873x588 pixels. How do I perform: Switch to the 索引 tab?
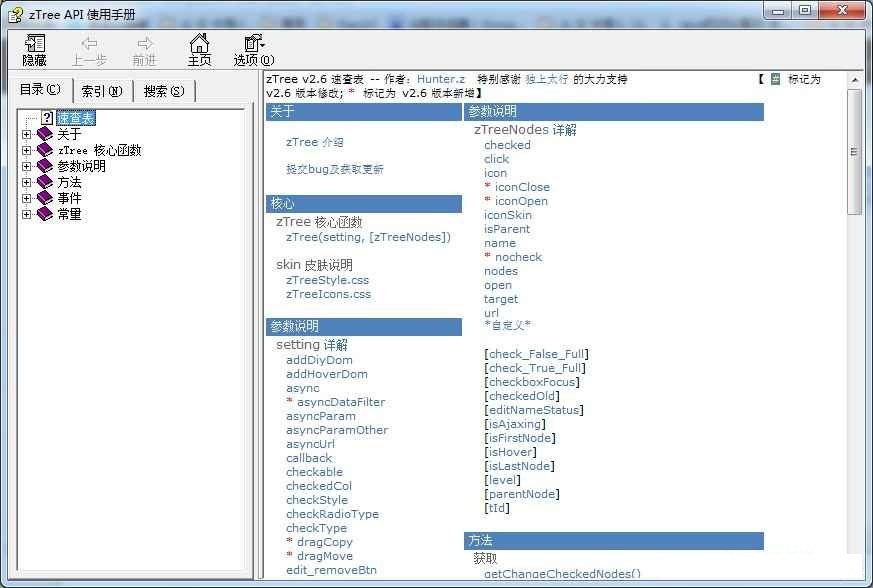100,90
